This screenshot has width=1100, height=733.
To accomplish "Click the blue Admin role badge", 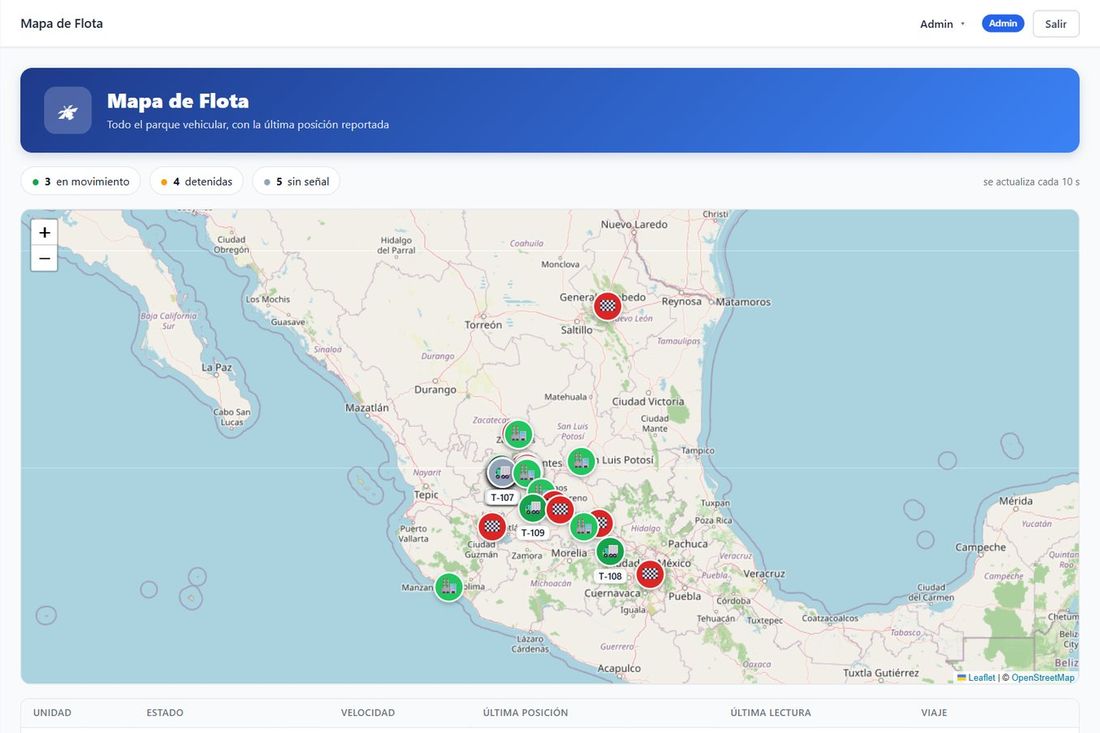I will pyautogui.click(x=1002, y=23).
